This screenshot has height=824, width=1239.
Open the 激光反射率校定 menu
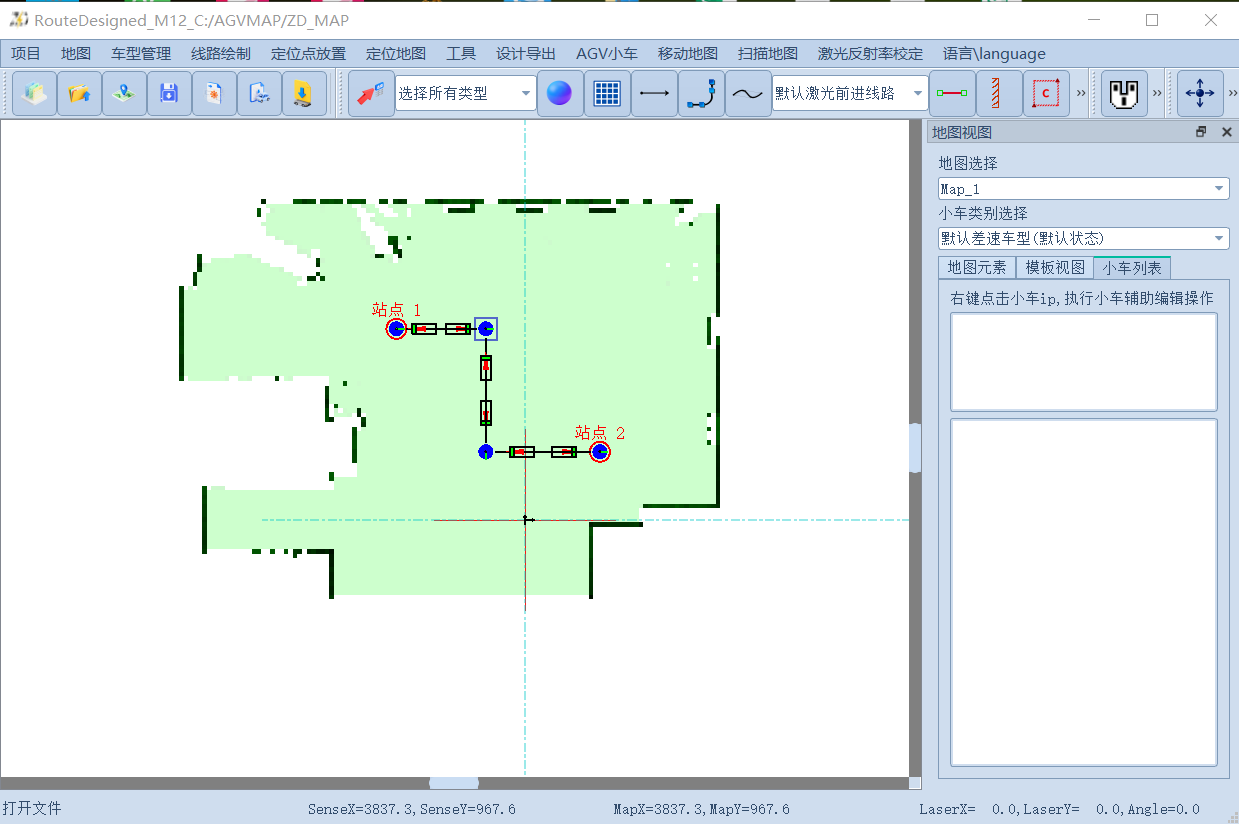(x=870, y=54)
